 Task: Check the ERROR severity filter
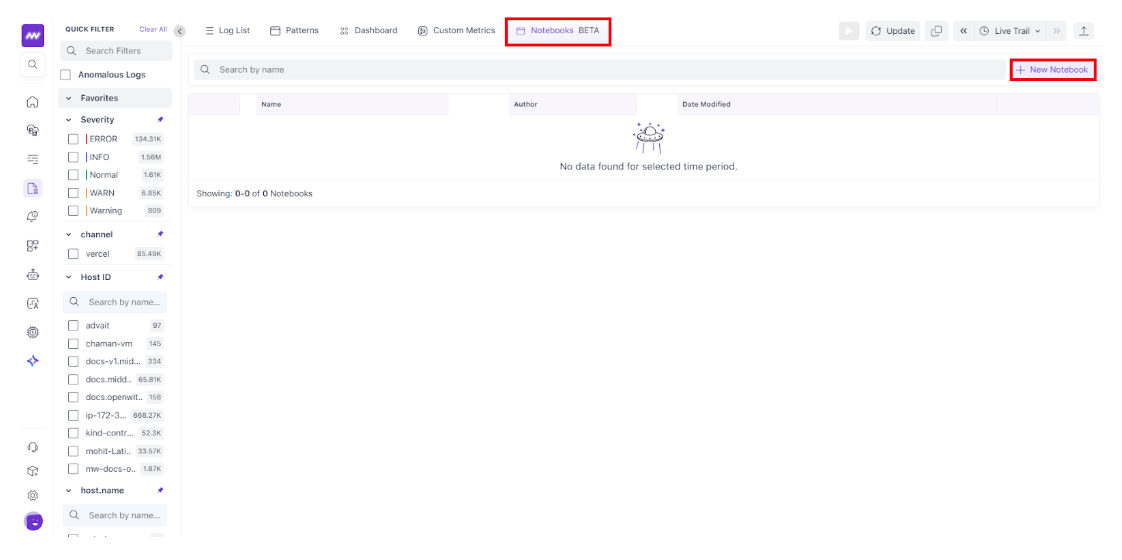(73, 139)
